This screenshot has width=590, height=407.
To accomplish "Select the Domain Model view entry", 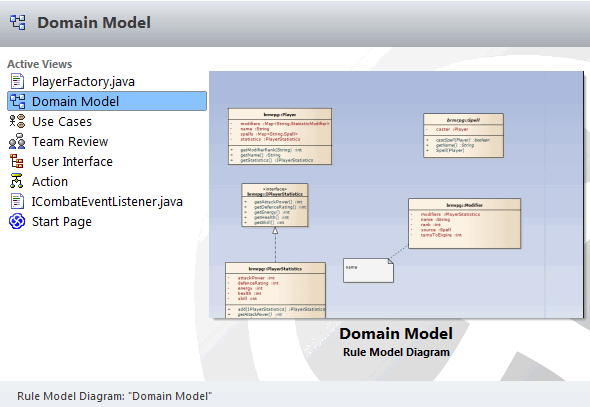I will [x=107, y=101].
